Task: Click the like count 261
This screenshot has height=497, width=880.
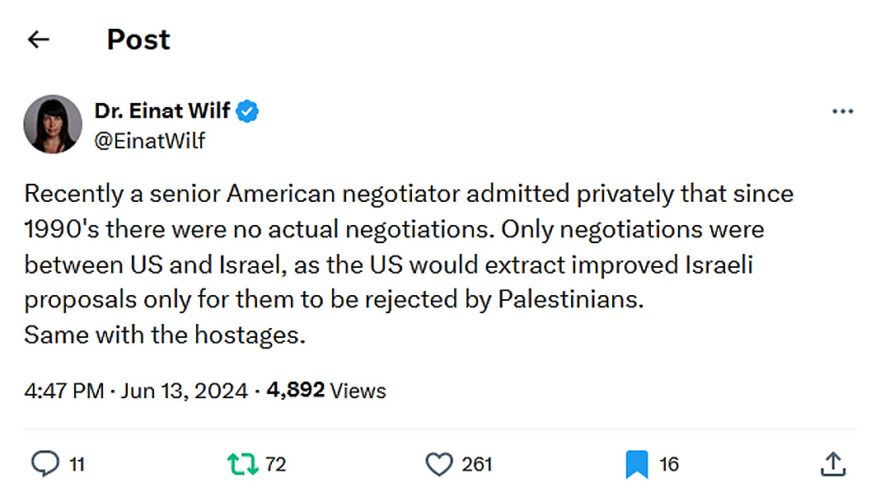Action: tap(477, 464)
